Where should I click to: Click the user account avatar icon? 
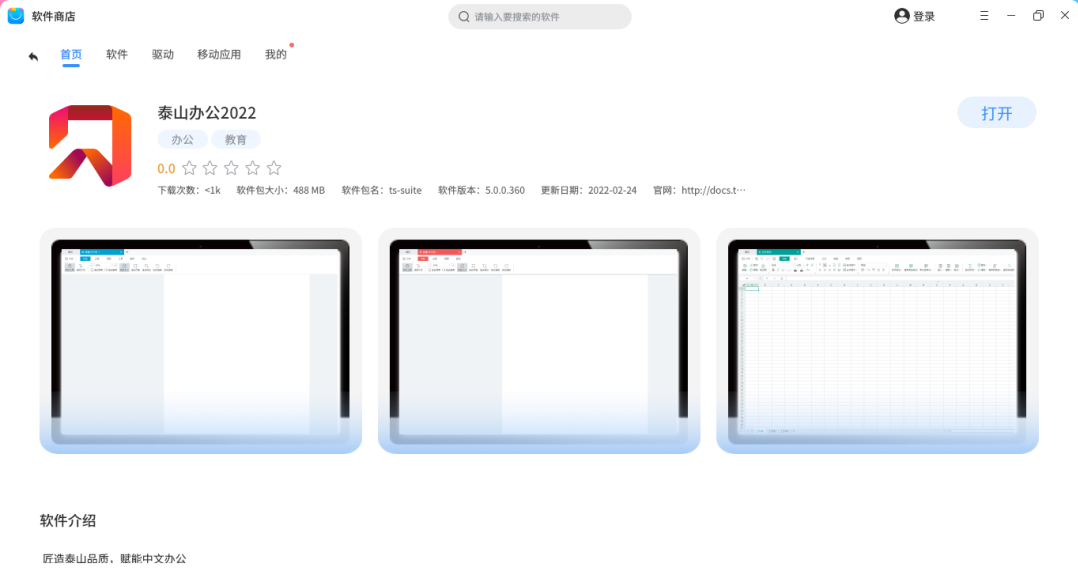[901, 16]
